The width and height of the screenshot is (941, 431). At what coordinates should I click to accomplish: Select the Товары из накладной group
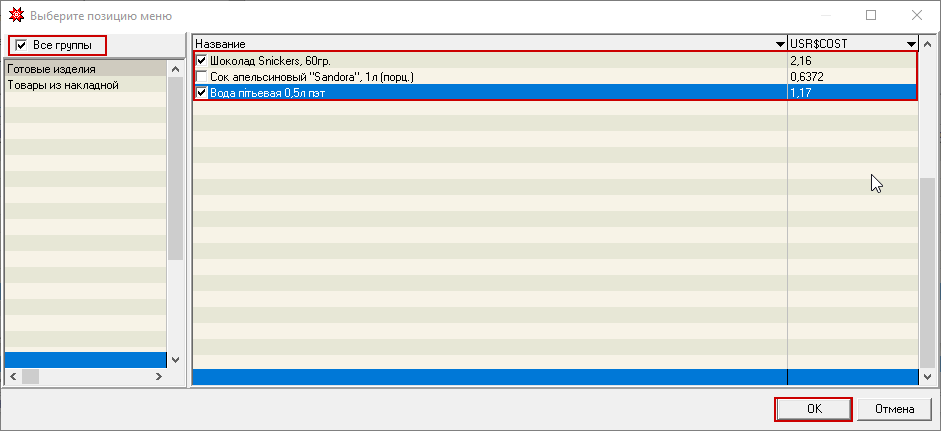[63, 85]
